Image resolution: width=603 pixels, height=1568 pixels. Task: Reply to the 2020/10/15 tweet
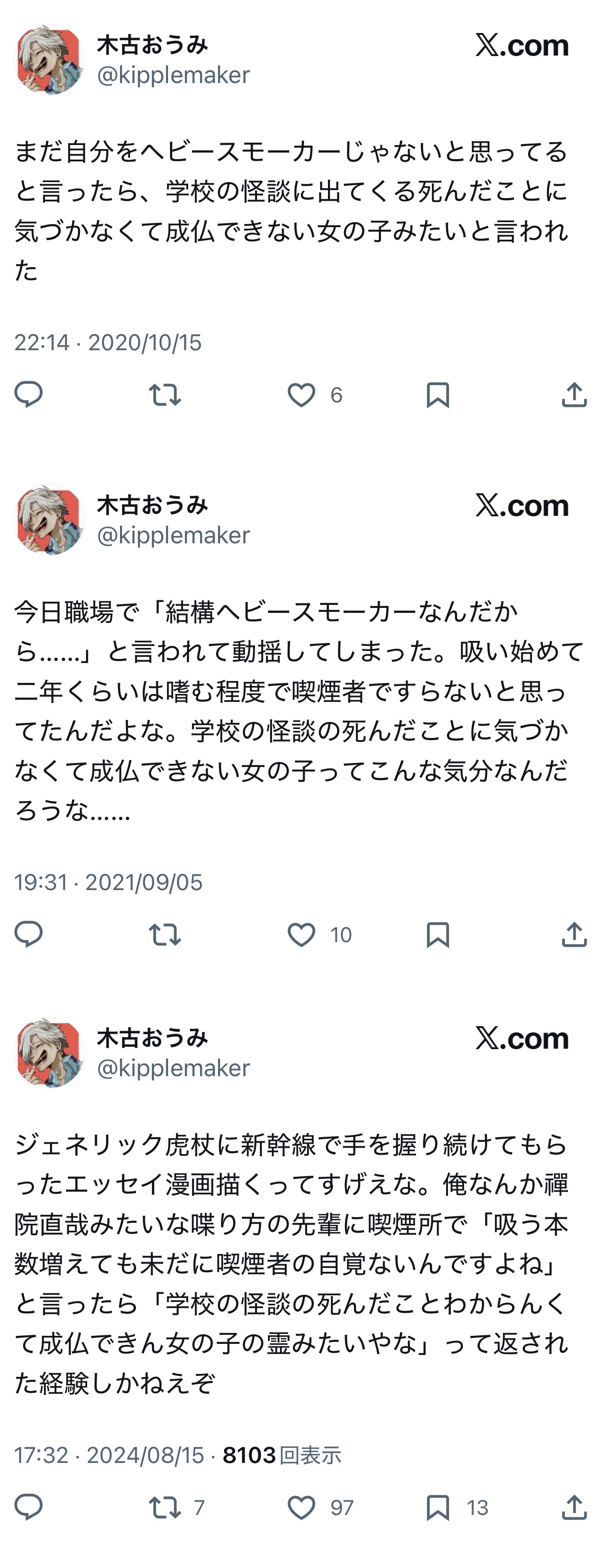pos(28,394)
